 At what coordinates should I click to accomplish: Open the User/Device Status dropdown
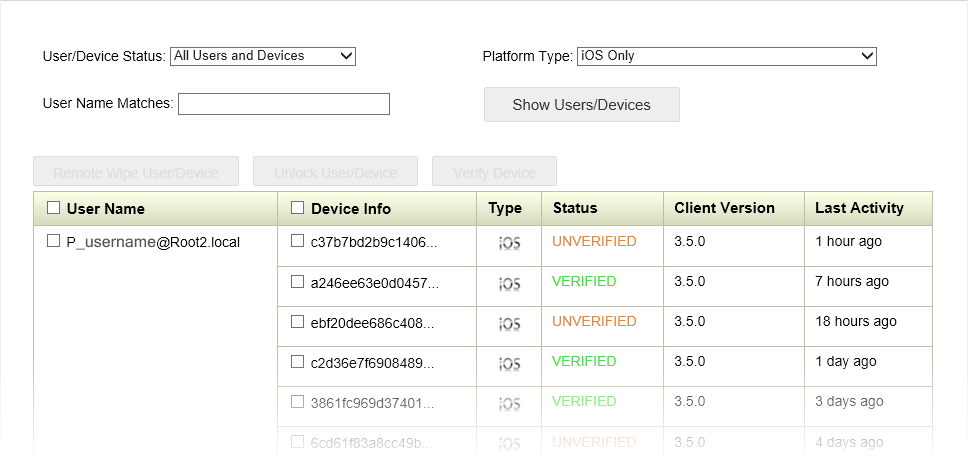pos(263,56)
